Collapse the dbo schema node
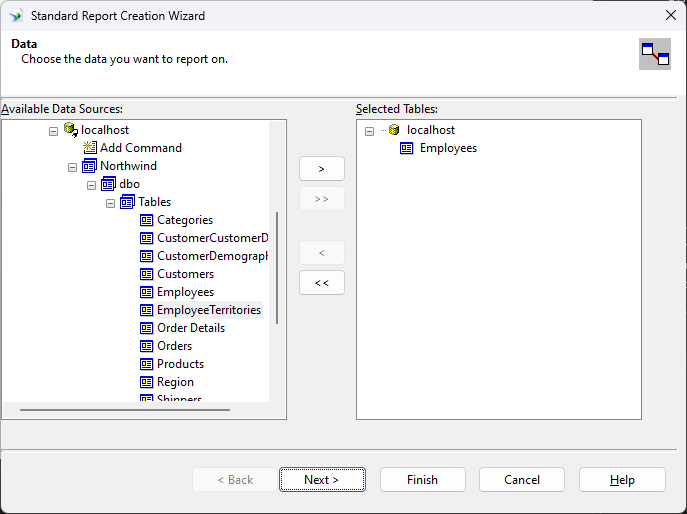The height and width of the screenshot is (514, 687). point(92,184)
